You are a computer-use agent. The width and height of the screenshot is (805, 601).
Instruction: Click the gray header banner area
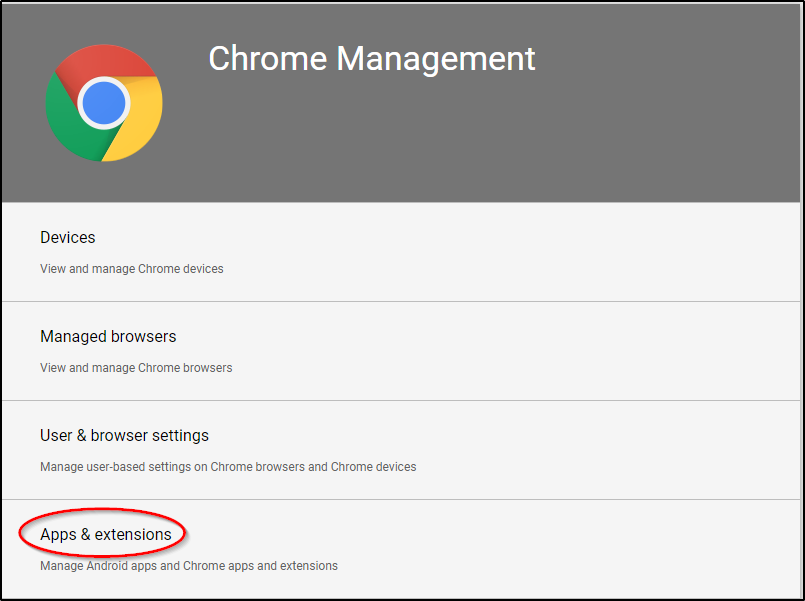tap(600, 140)
